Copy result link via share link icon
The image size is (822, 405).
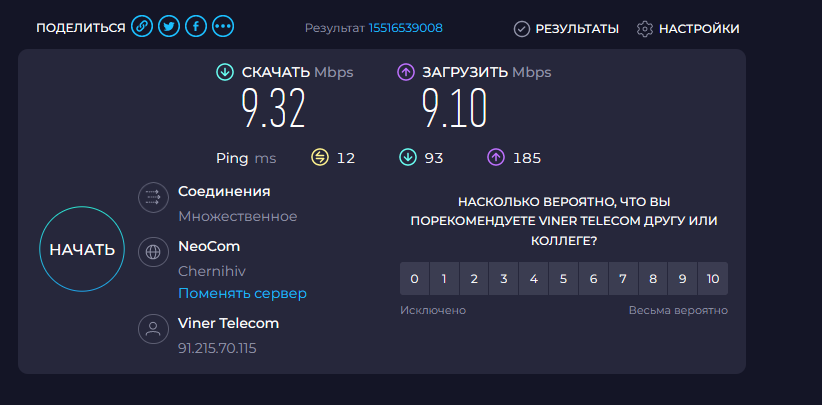click(142, 26)
